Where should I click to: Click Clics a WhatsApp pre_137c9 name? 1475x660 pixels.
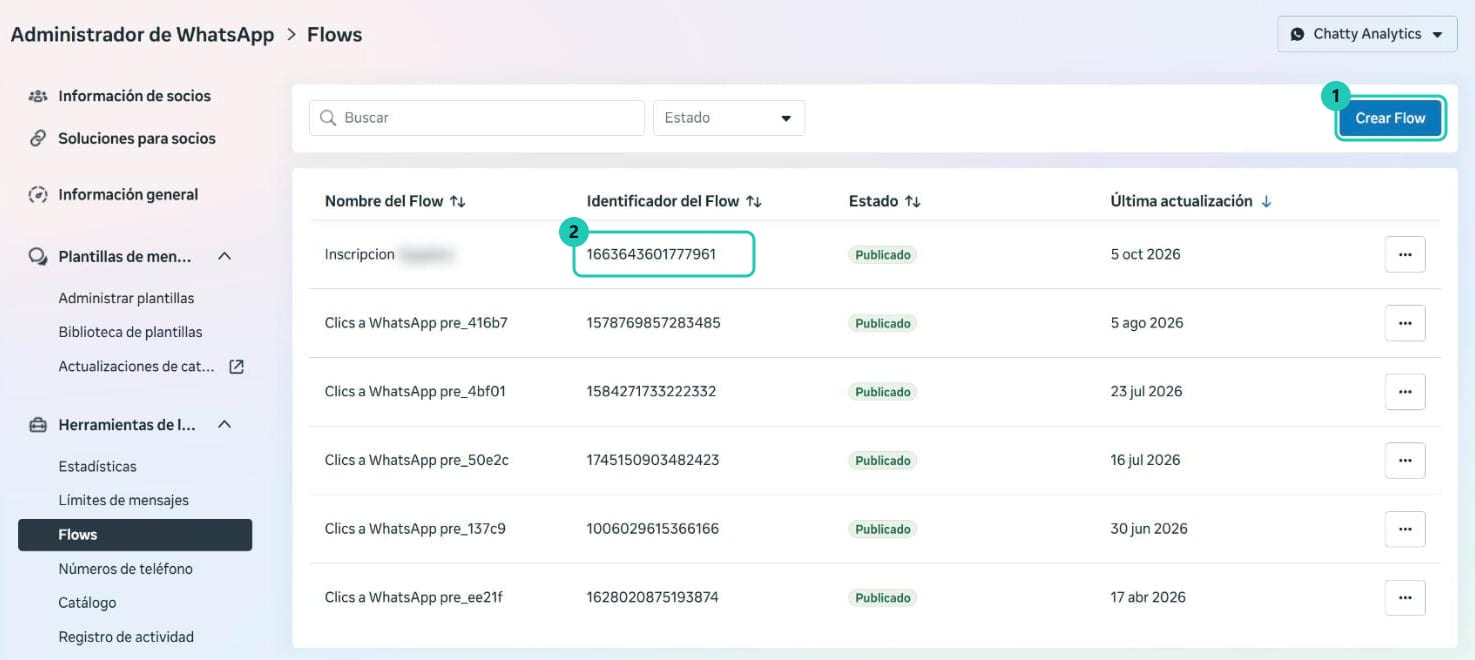(x=415, y=529)
